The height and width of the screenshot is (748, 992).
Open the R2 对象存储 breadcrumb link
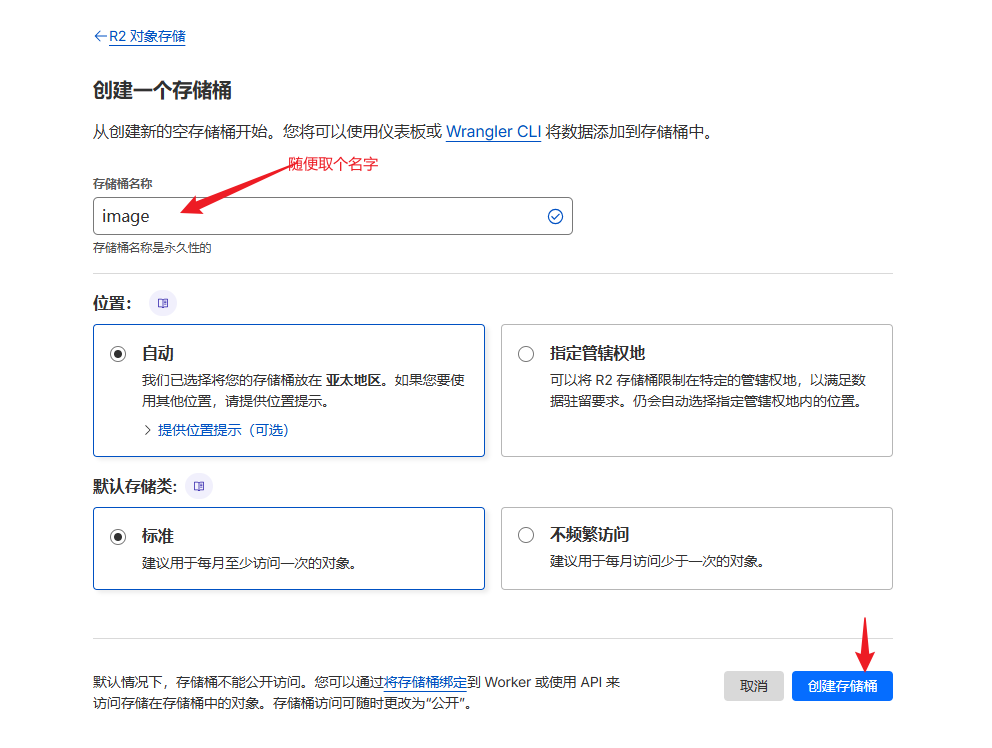tap(147, 36)
